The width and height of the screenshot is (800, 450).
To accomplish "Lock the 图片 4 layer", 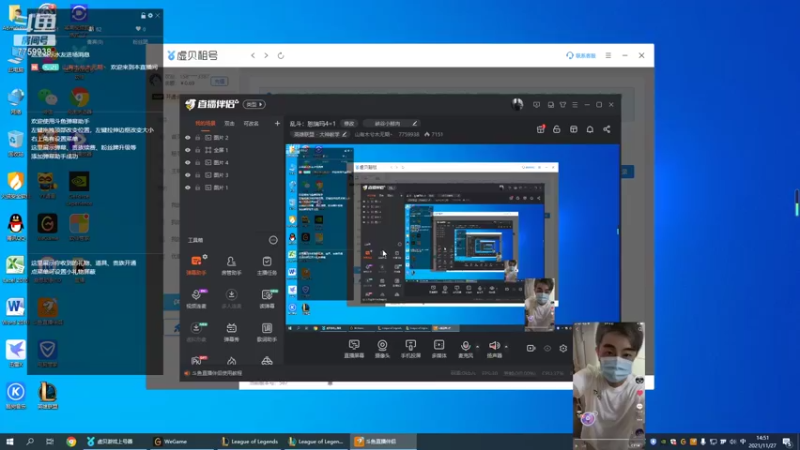I will coord(197,162).
